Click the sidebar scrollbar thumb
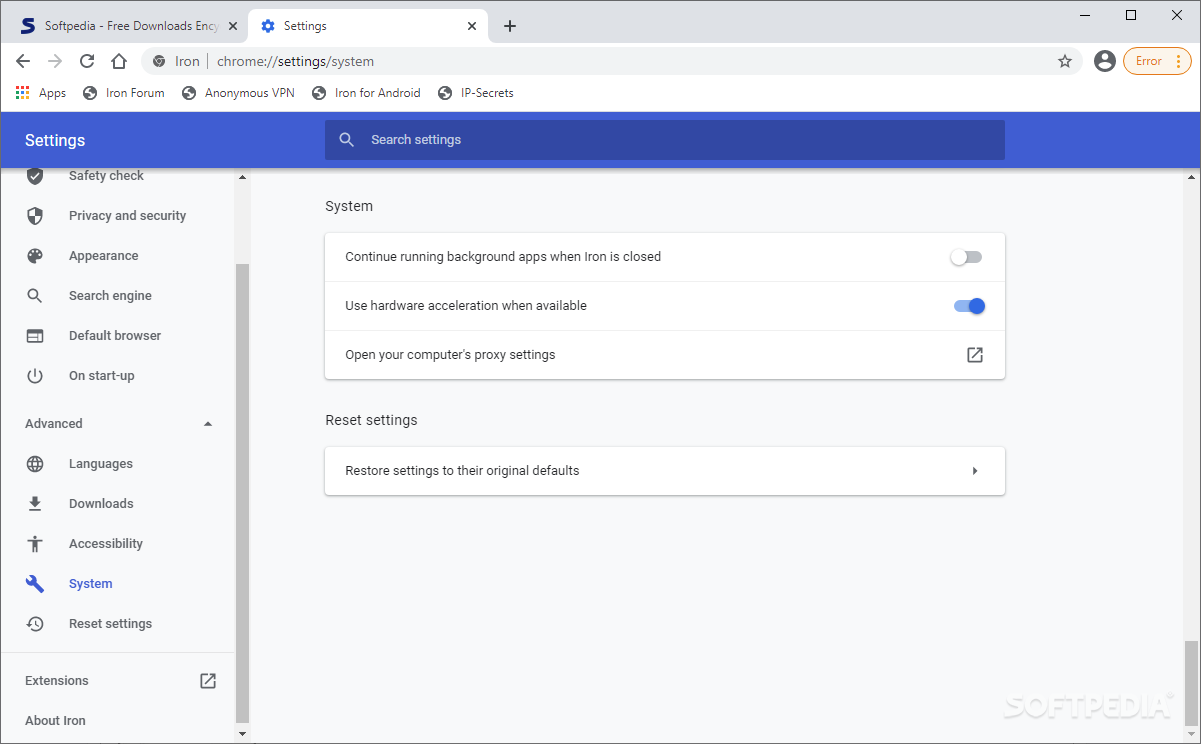Image resolution: width=1201 pixels, height=744 pixels. tap(242, 493)
